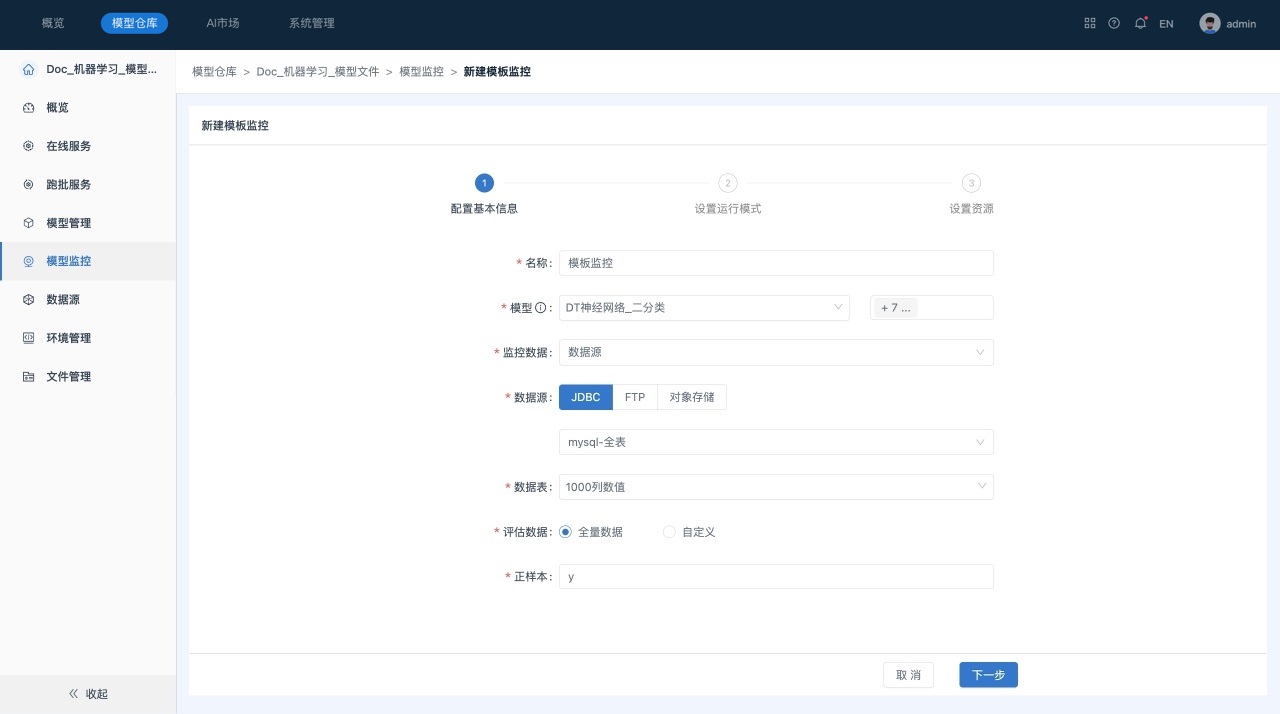Image resolution: width=1280 pixels, height=714 pixels.
Task: Click the home icon beside Doc_机器学习 project
Action: [x=28, y=70]
